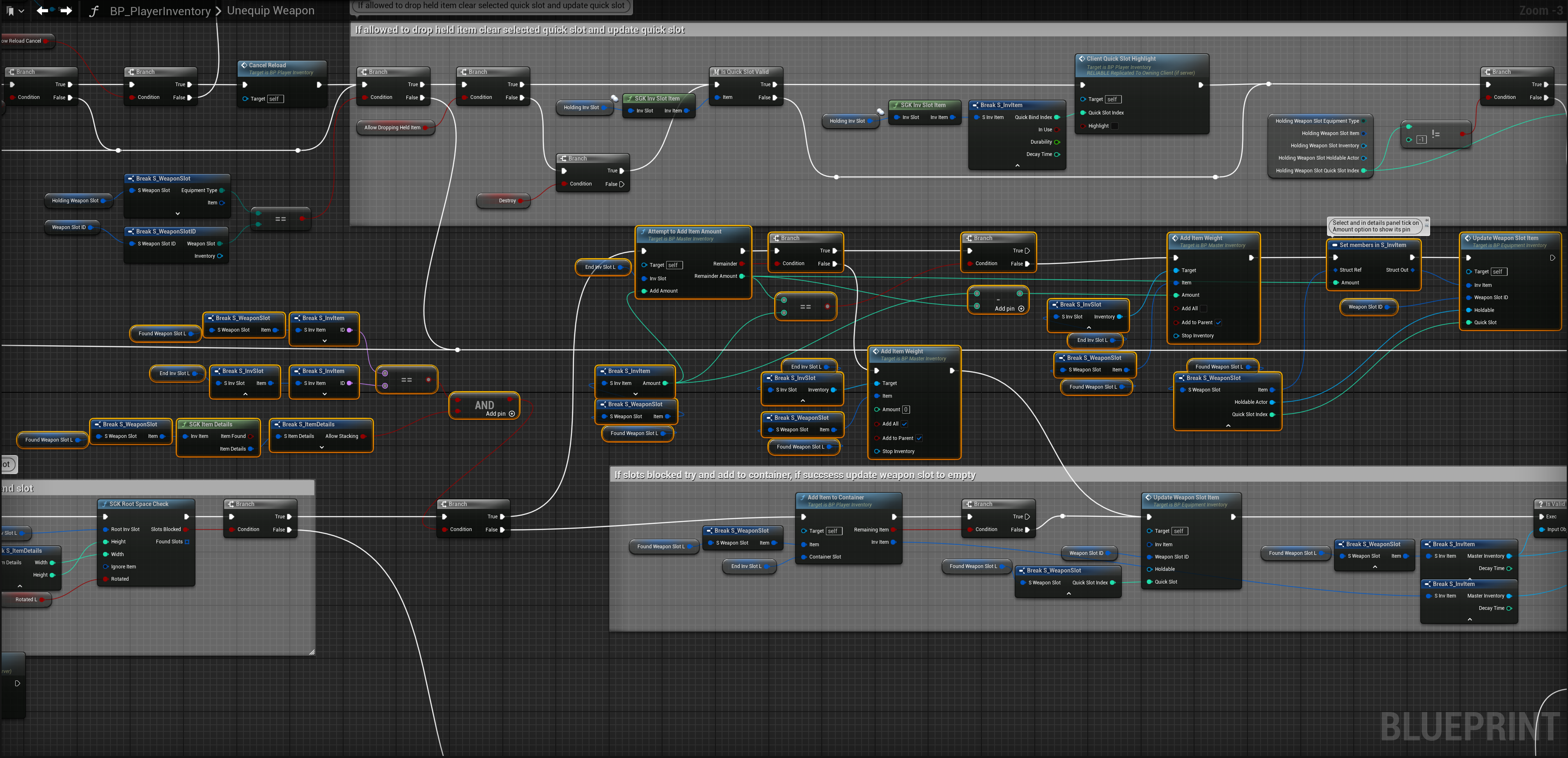Select the Allow Dropping Held Item node
This screenshot has height=758, width=1568.
coord(392,128)
